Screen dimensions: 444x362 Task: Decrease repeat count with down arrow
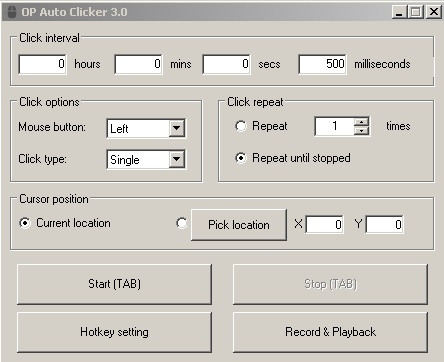[361, 131]
